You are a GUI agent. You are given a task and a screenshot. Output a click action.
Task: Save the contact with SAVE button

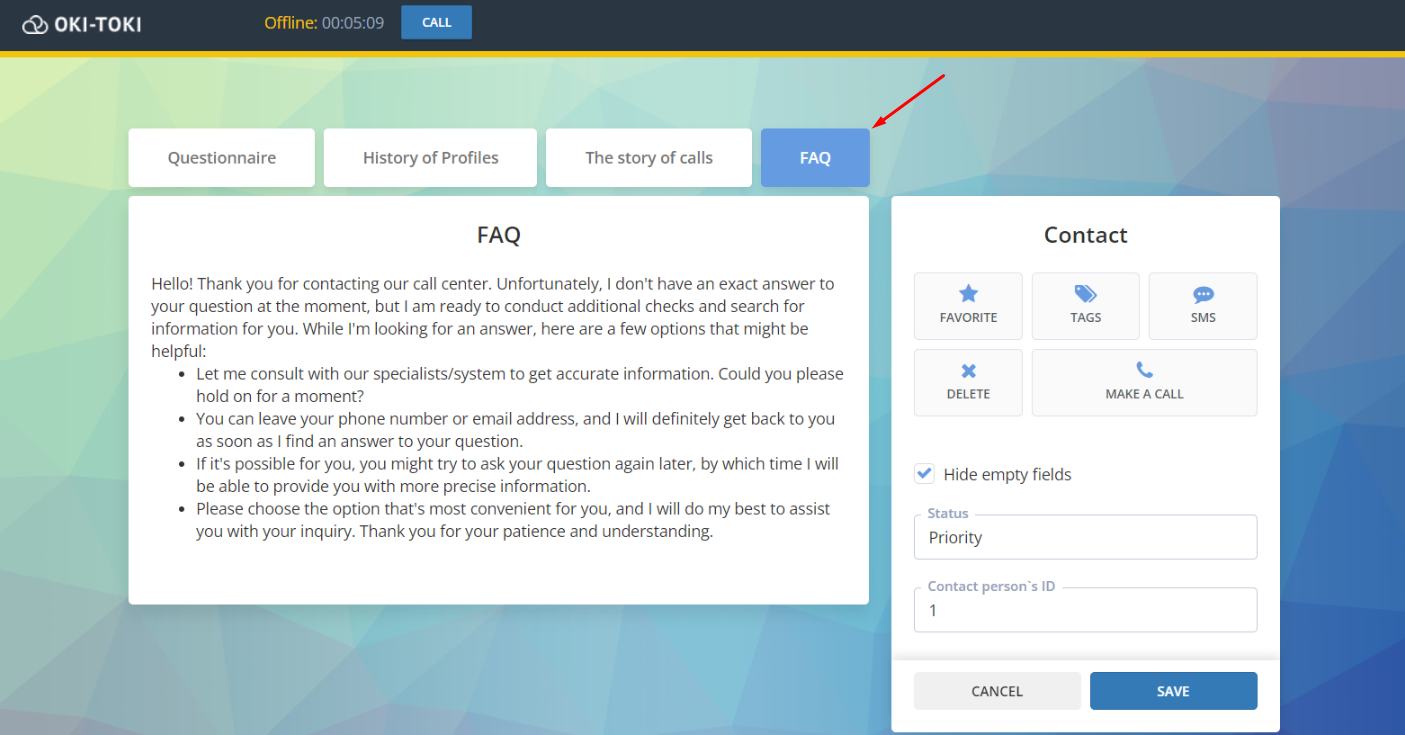1173,691
